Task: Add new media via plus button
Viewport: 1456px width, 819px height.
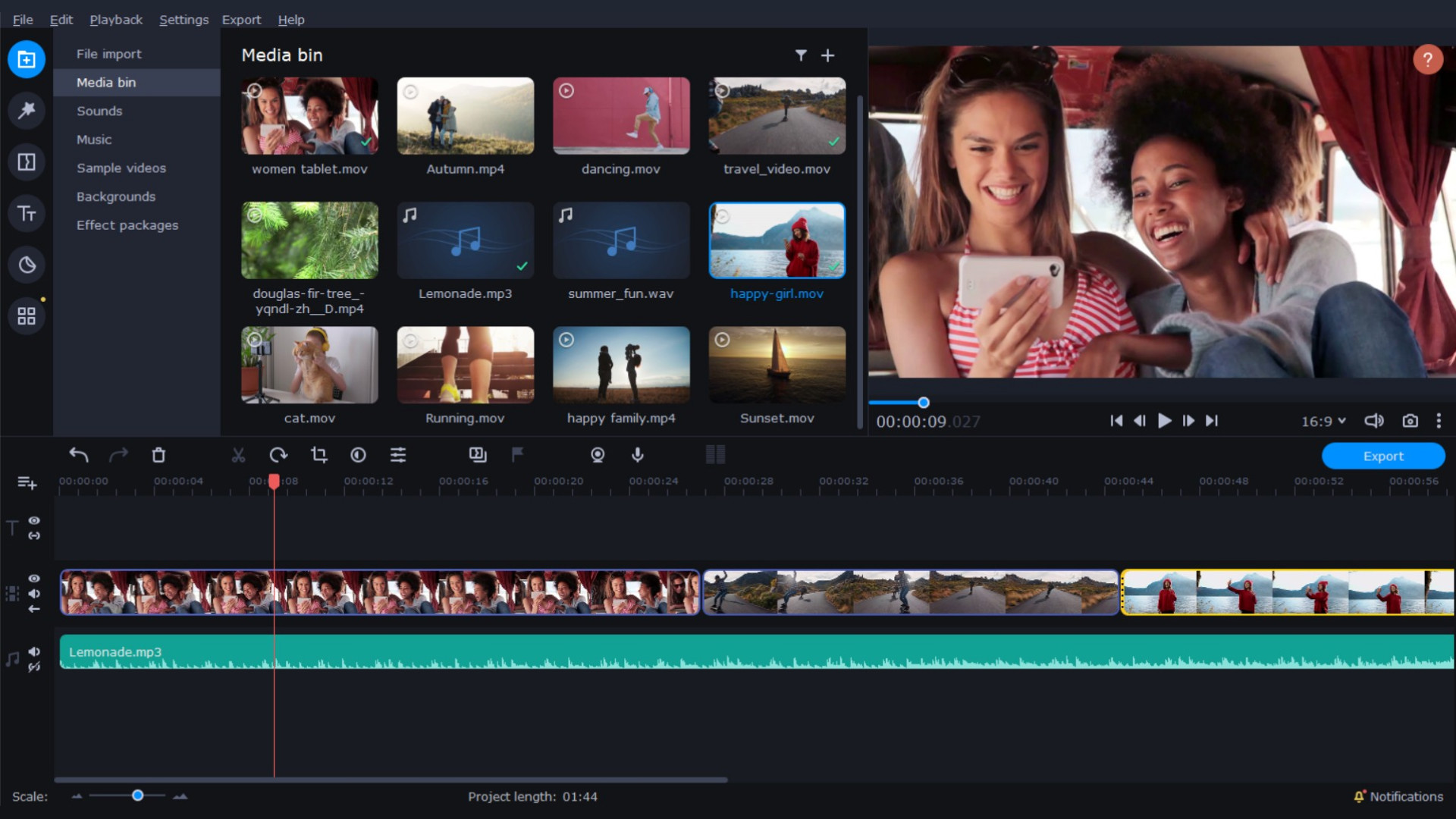Action: [828, 54]
